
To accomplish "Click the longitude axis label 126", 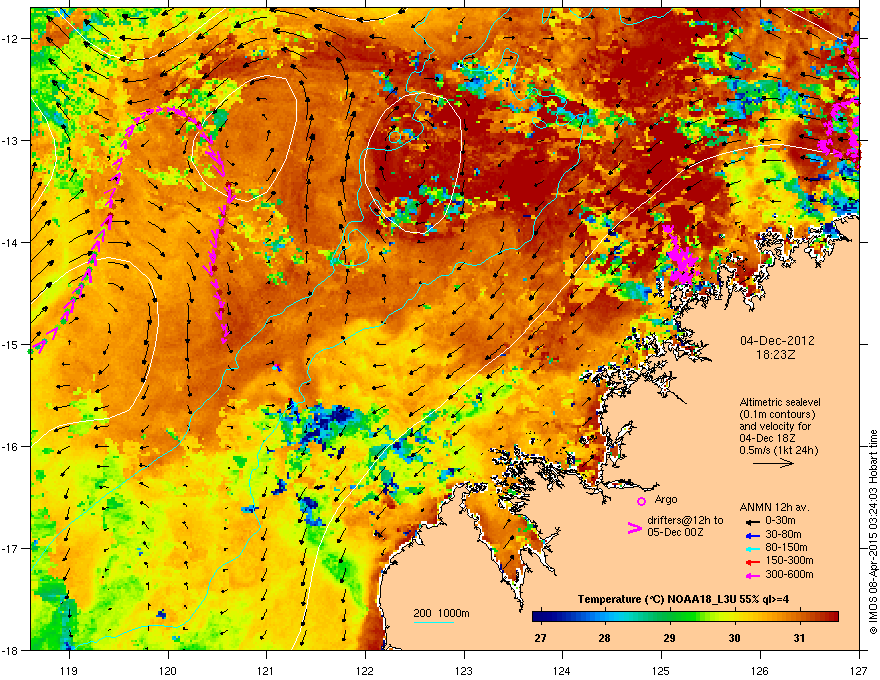I will [x=760, y=670].
